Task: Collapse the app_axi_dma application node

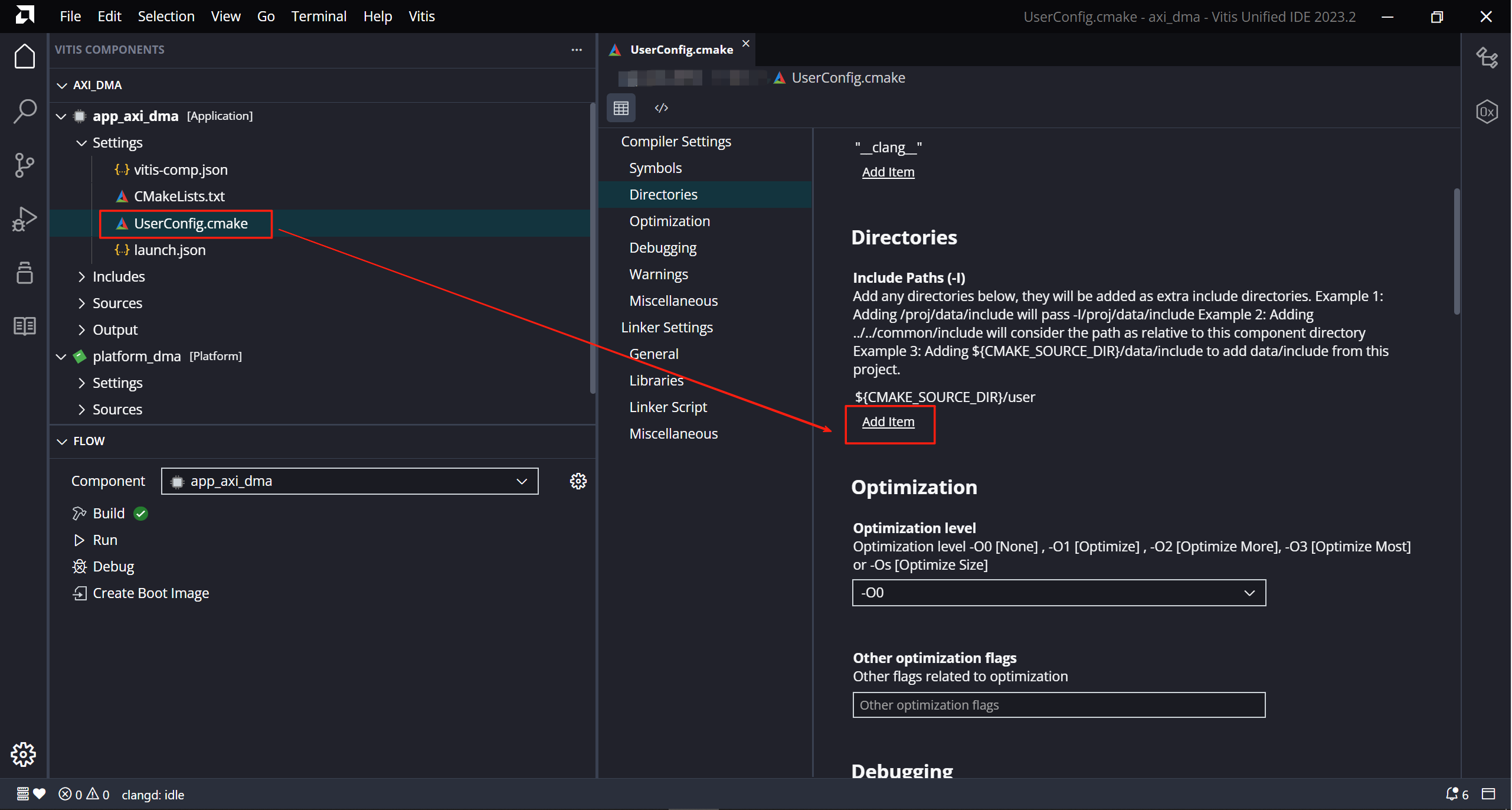Action: pyautogui.click(x=61, y=116)
